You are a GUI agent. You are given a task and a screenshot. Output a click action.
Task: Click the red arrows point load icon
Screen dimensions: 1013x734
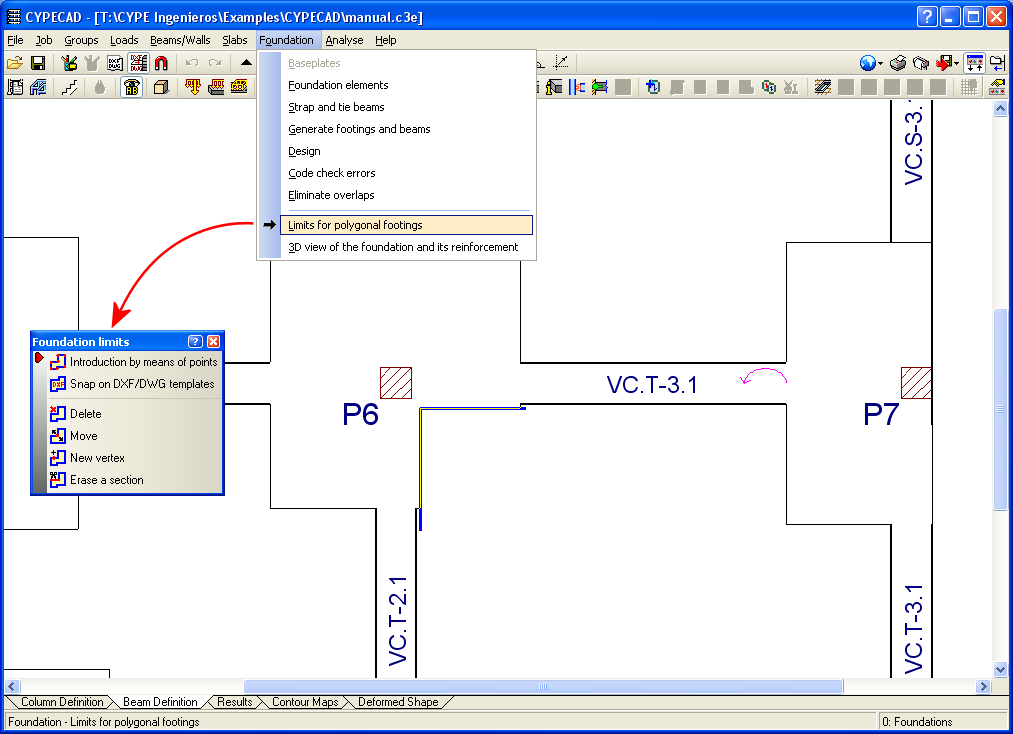193,87
